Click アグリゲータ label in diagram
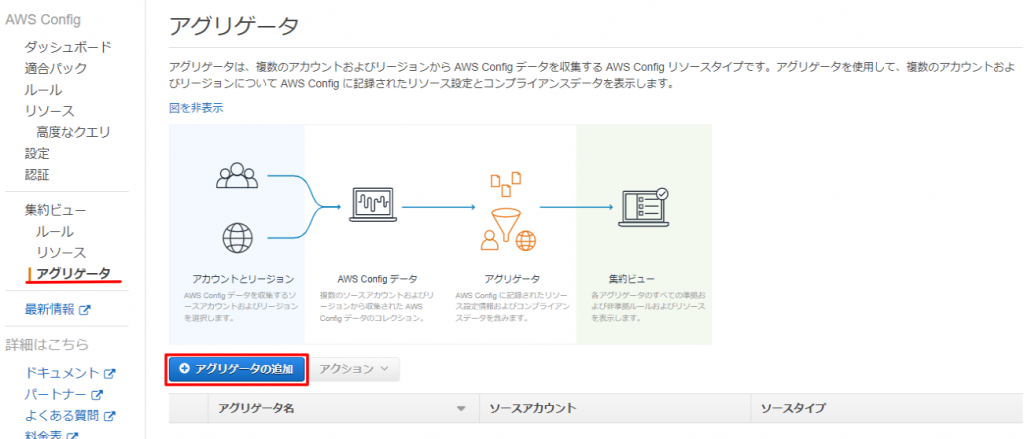The width and height of the screenshot is (1024, 439). click(x=512, y=280)
